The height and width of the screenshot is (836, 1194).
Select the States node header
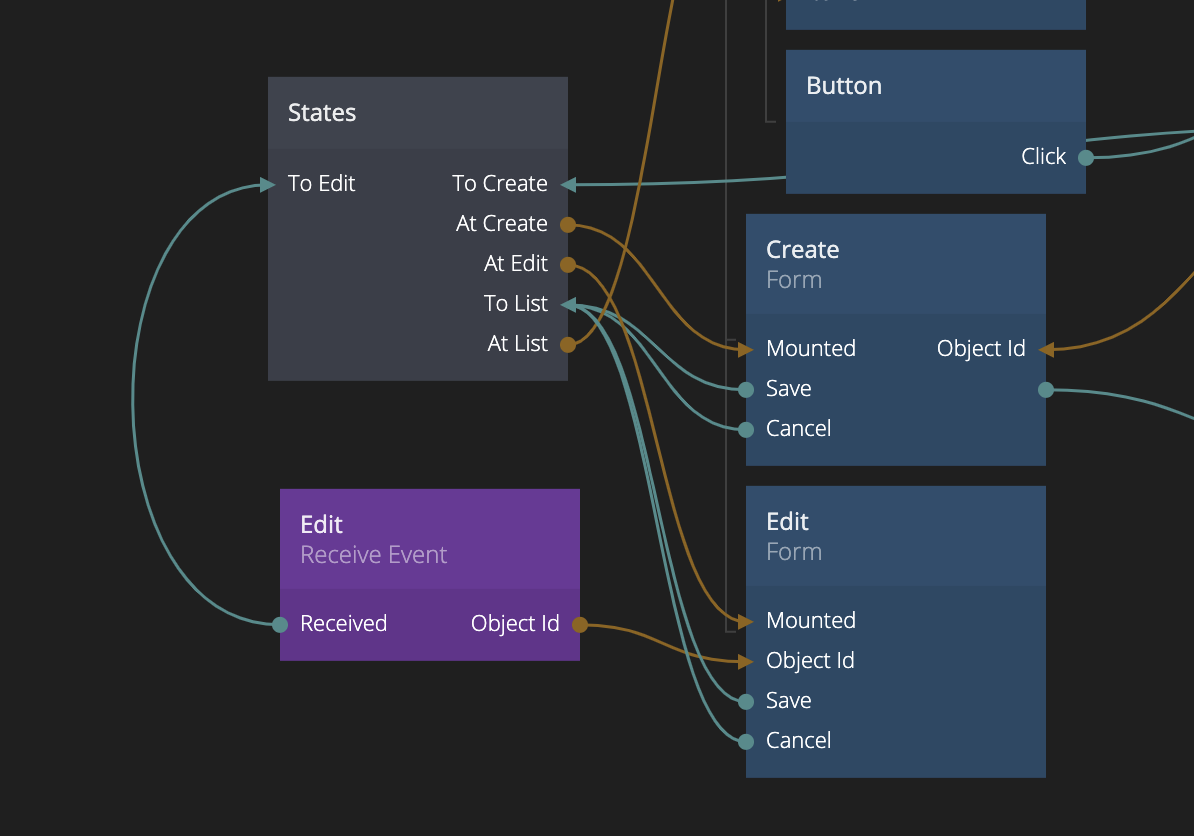click(417, 113)
